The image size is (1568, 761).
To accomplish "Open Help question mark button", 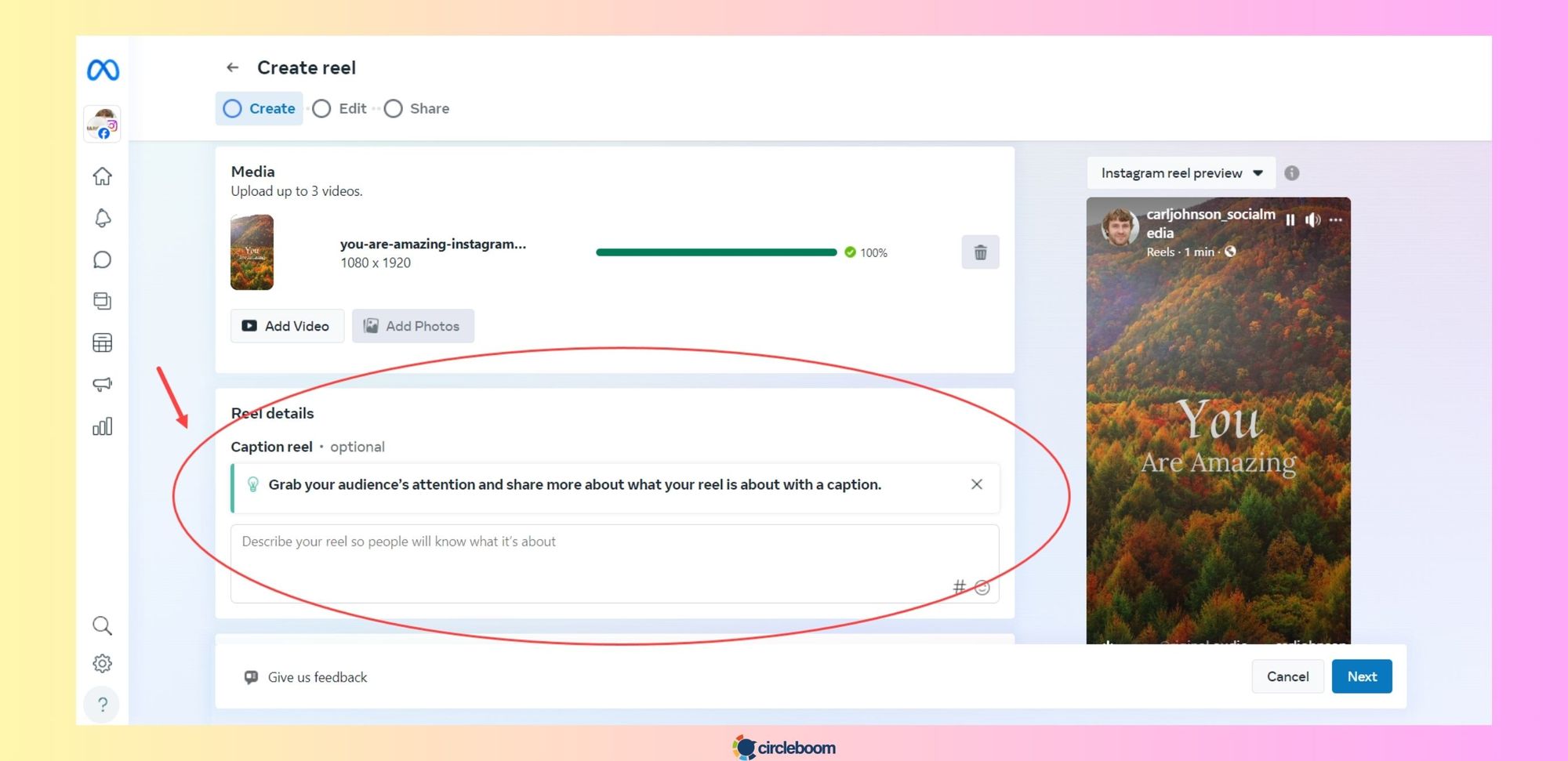I will tap(103, 705).
